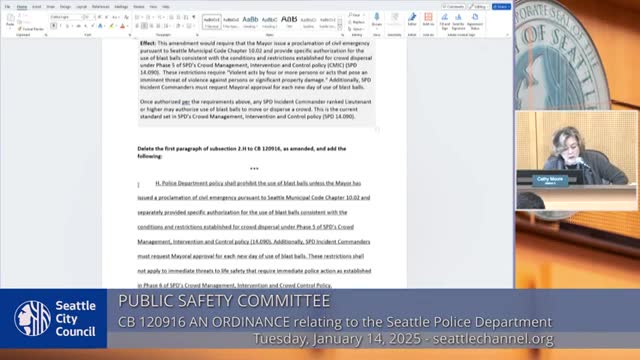Apply the yellow text highlight color

click(x=111, y=26)
